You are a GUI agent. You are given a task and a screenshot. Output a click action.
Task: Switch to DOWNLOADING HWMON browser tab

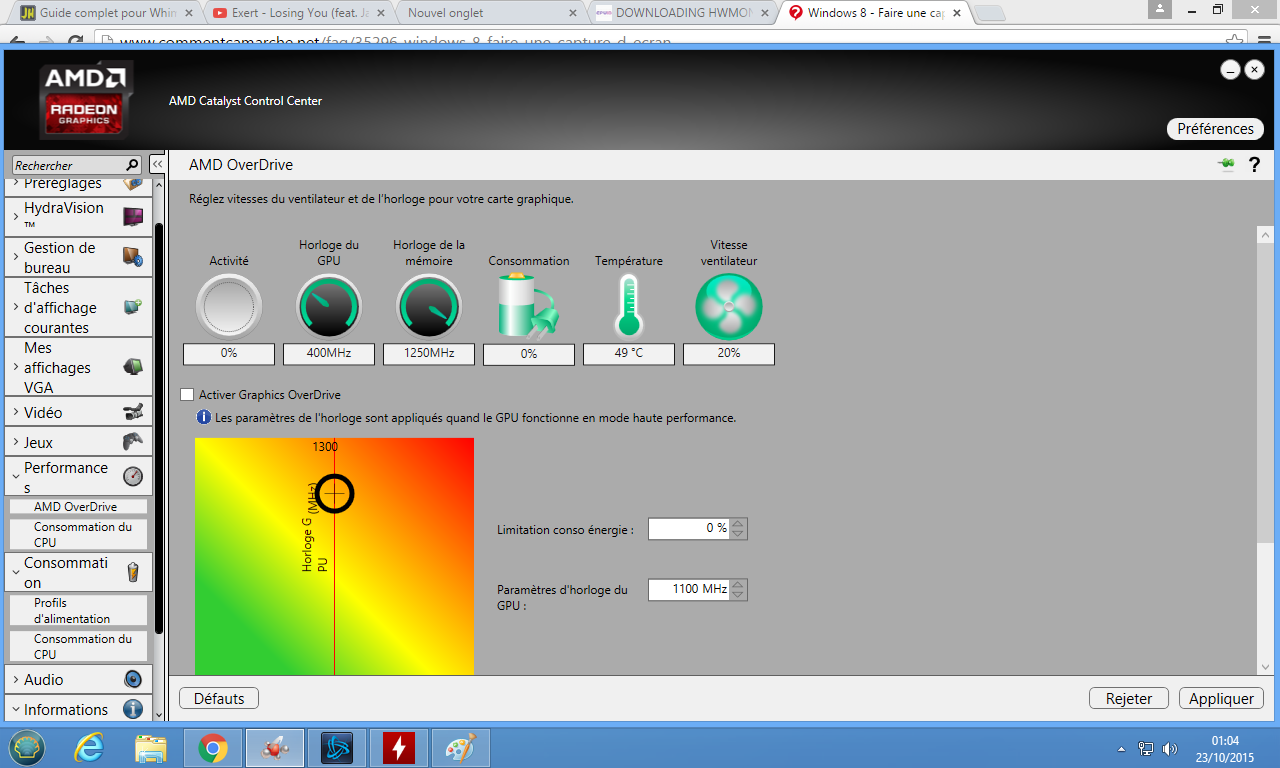pos(686,13)
